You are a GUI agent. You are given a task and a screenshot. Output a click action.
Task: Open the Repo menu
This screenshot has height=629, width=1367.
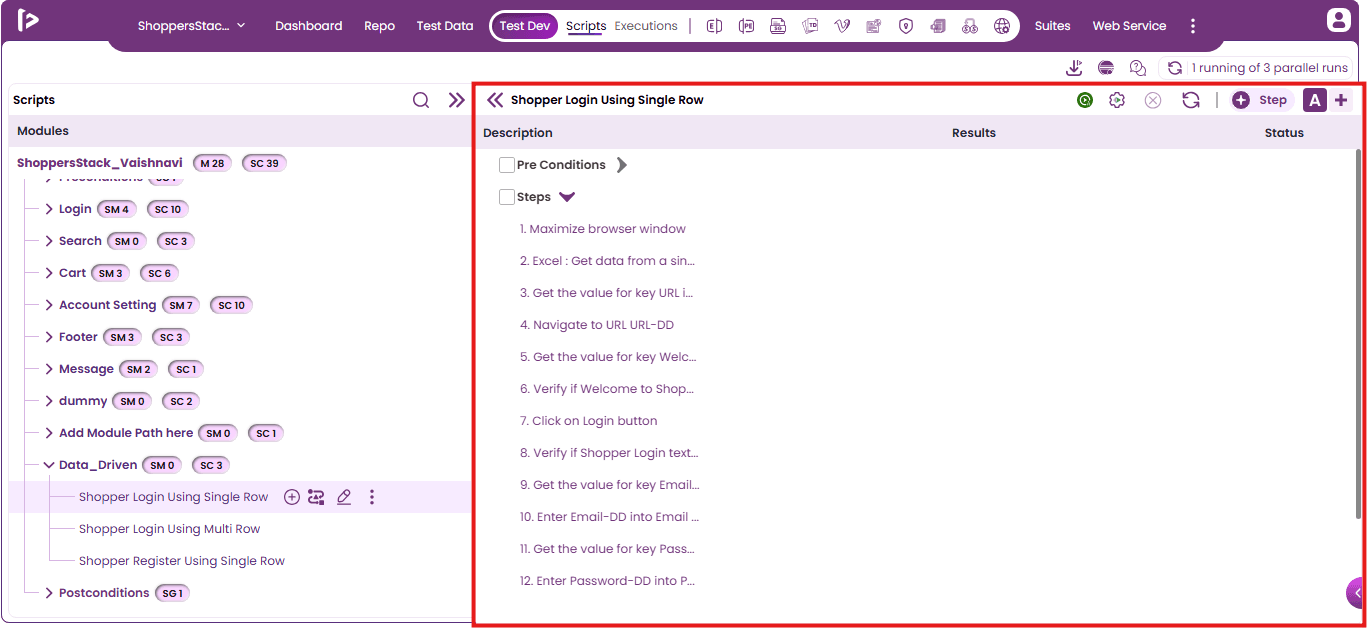click(x=380, y=26)
